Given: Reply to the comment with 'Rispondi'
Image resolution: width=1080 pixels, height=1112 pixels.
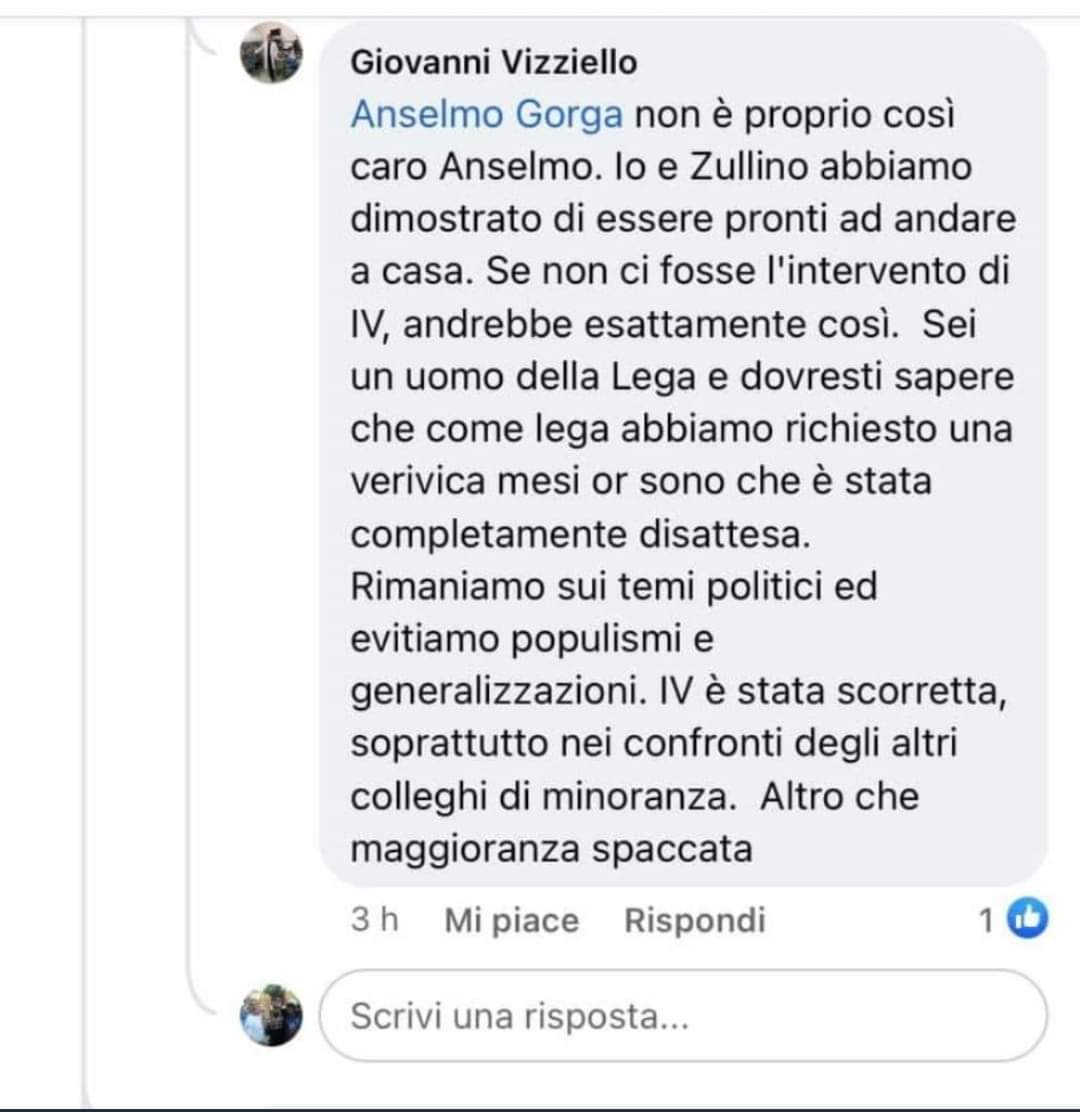Looking at the screenshot, I should [x=694, y=921].
